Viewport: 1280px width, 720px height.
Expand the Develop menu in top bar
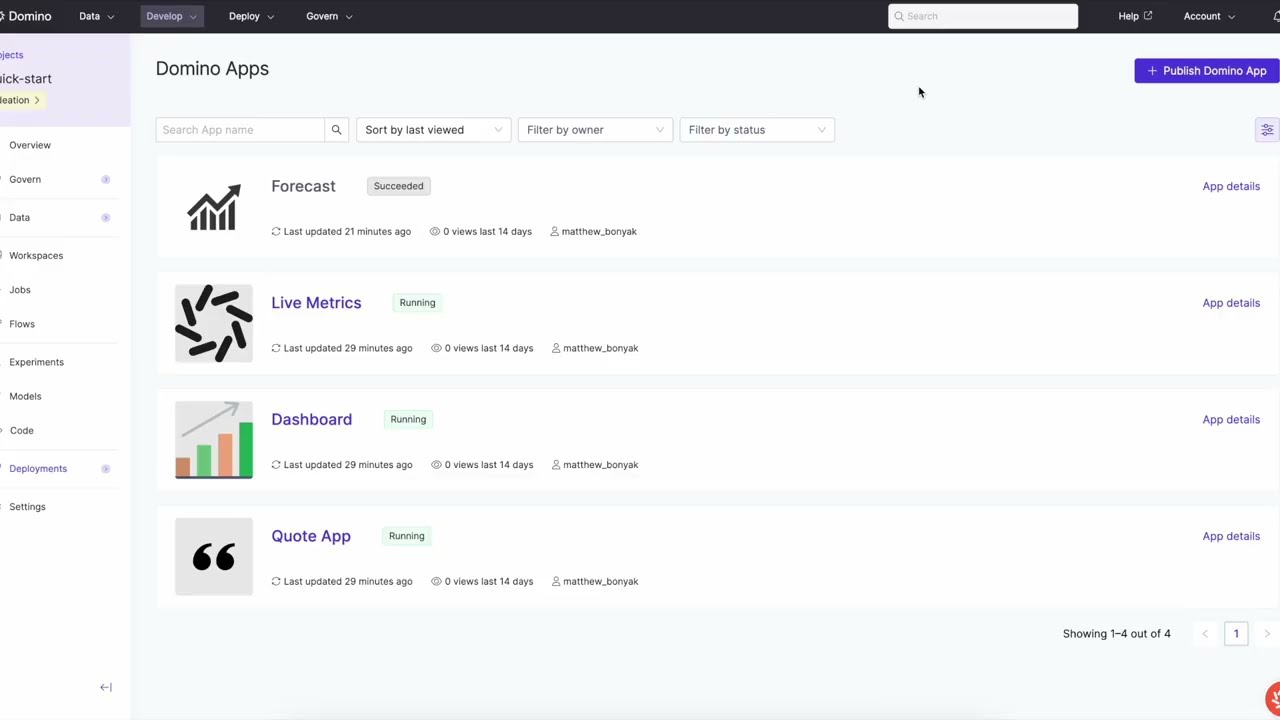(172, 16)
